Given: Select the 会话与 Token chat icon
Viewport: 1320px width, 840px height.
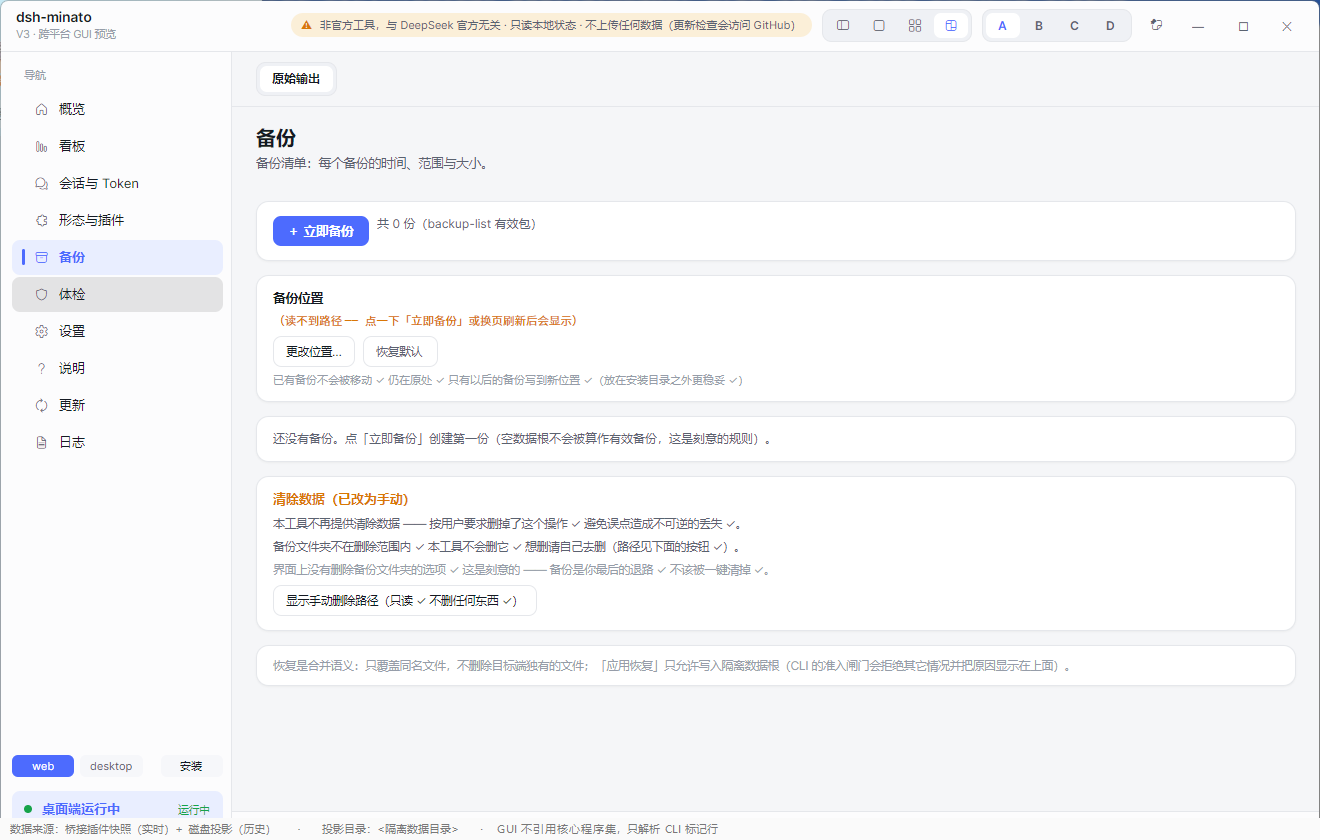Looking at the screenshot, I should pos(41,183).
